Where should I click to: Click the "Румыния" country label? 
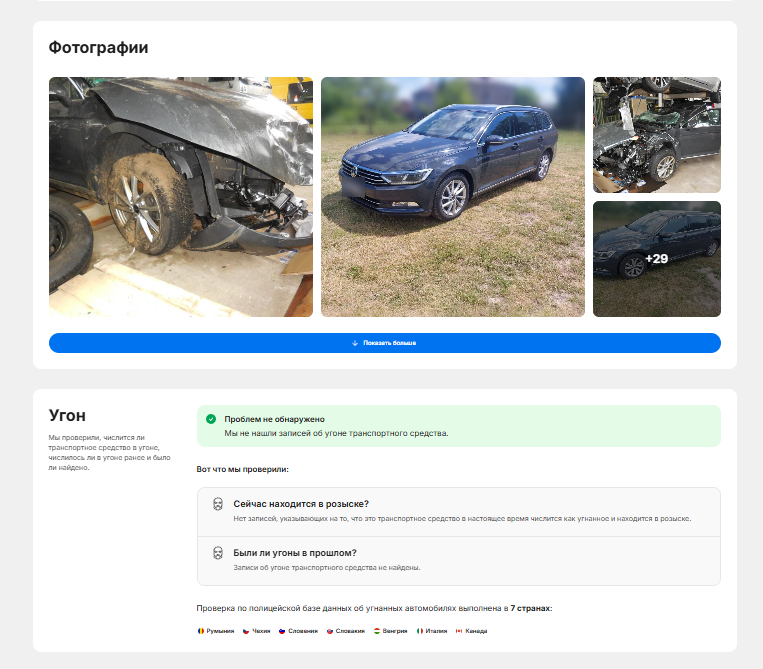click(x=220, y=631)
